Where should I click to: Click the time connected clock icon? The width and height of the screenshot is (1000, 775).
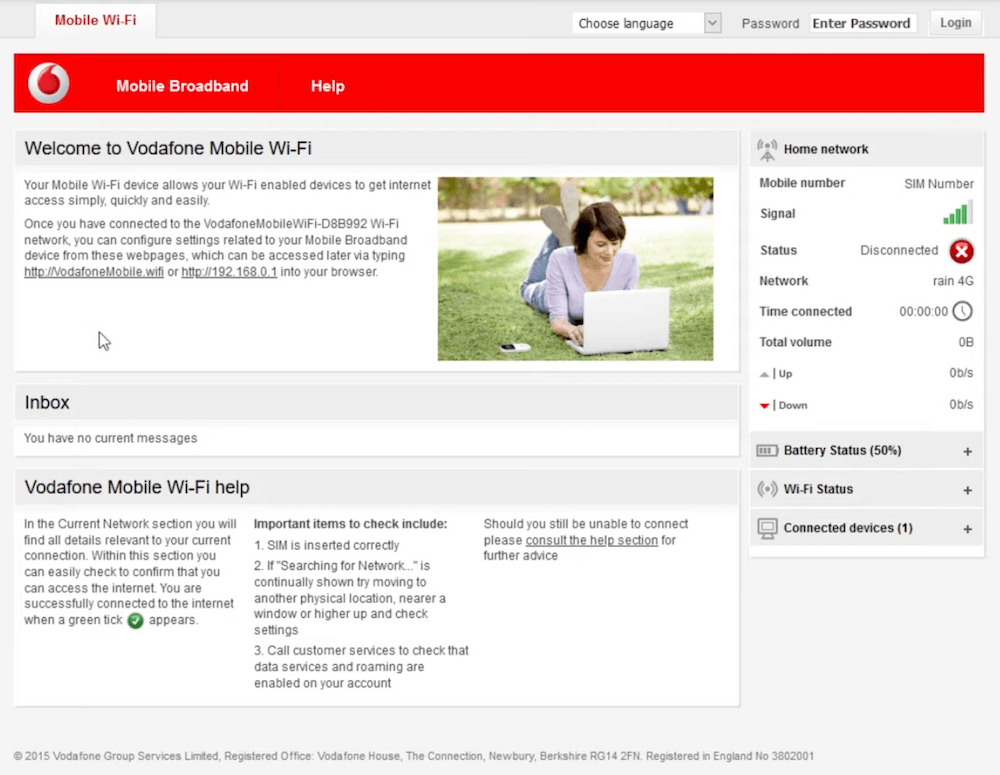pyautogui.click(x=962, y=311)
